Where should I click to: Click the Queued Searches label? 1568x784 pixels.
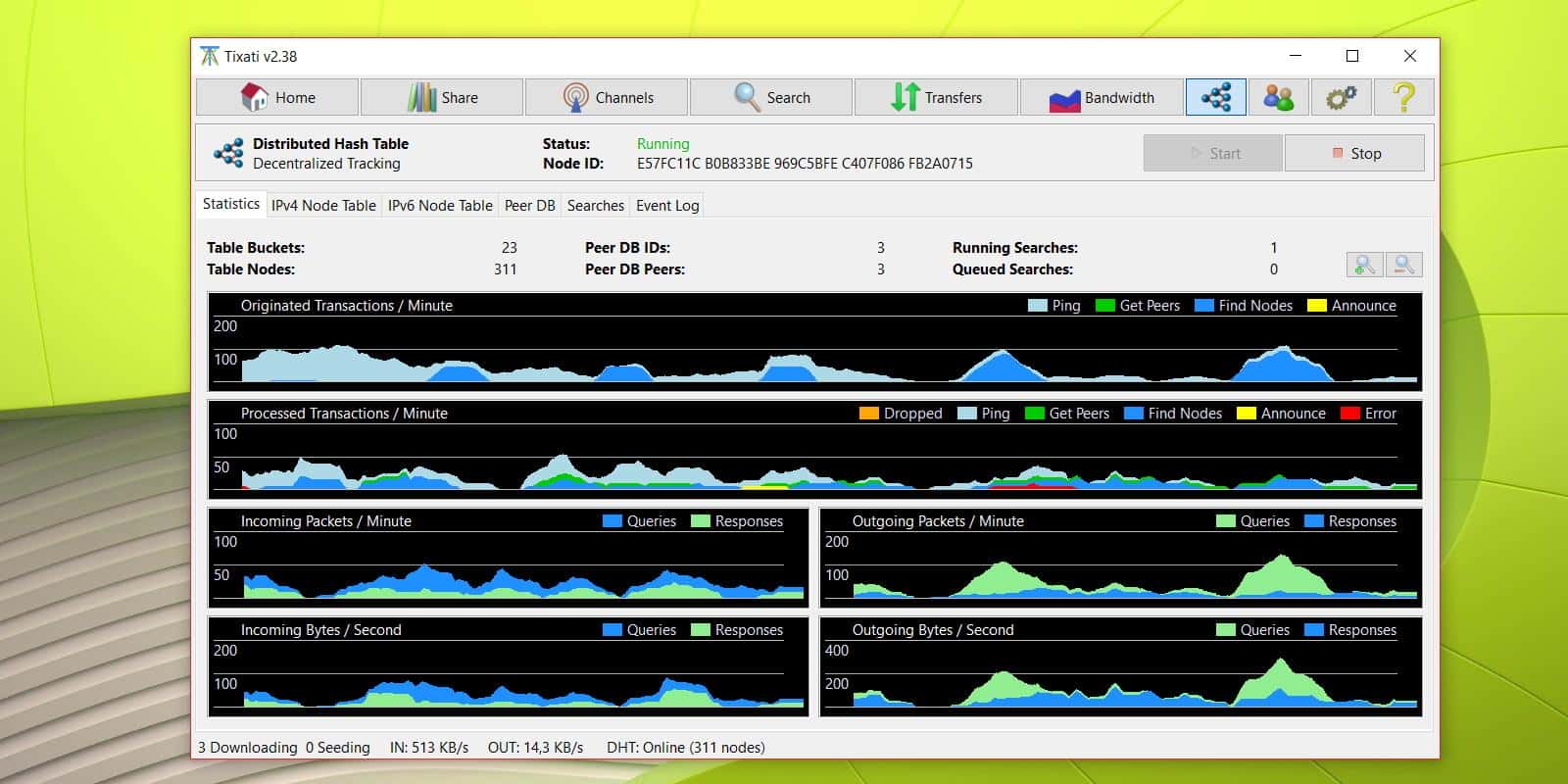[x=1012, y=269]
